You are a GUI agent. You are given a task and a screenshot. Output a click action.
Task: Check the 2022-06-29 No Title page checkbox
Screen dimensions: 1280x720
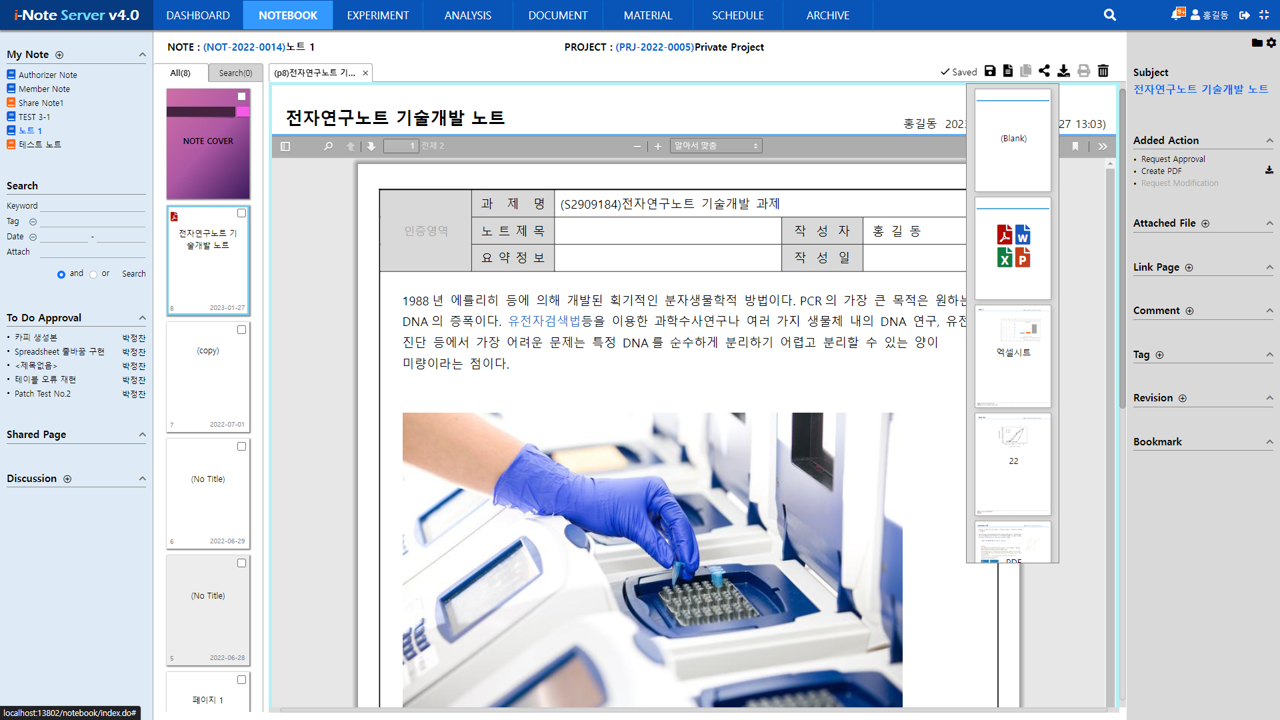241,447
